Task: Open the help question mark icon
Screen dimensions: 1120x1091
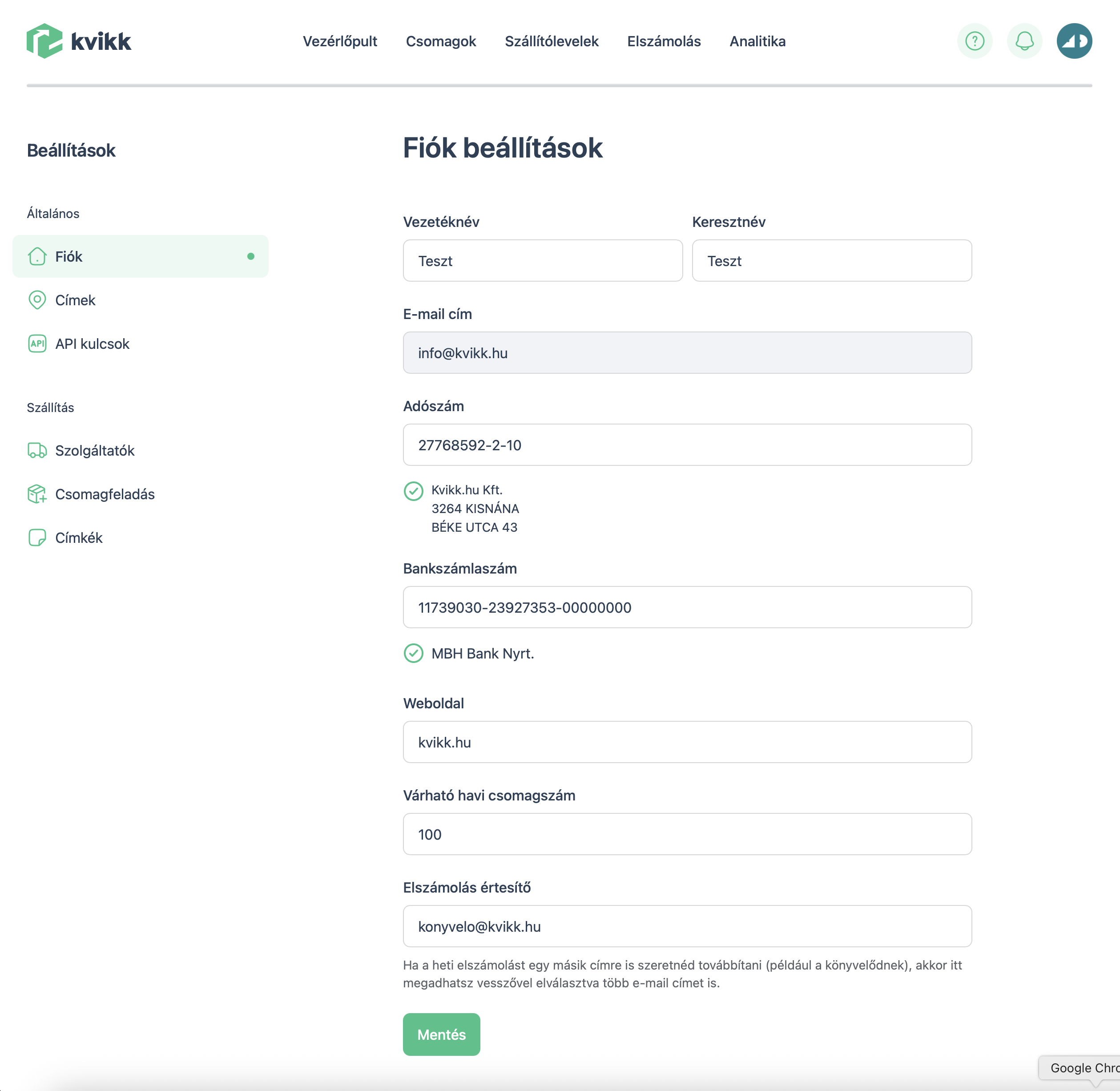Action: click(975, 40)
